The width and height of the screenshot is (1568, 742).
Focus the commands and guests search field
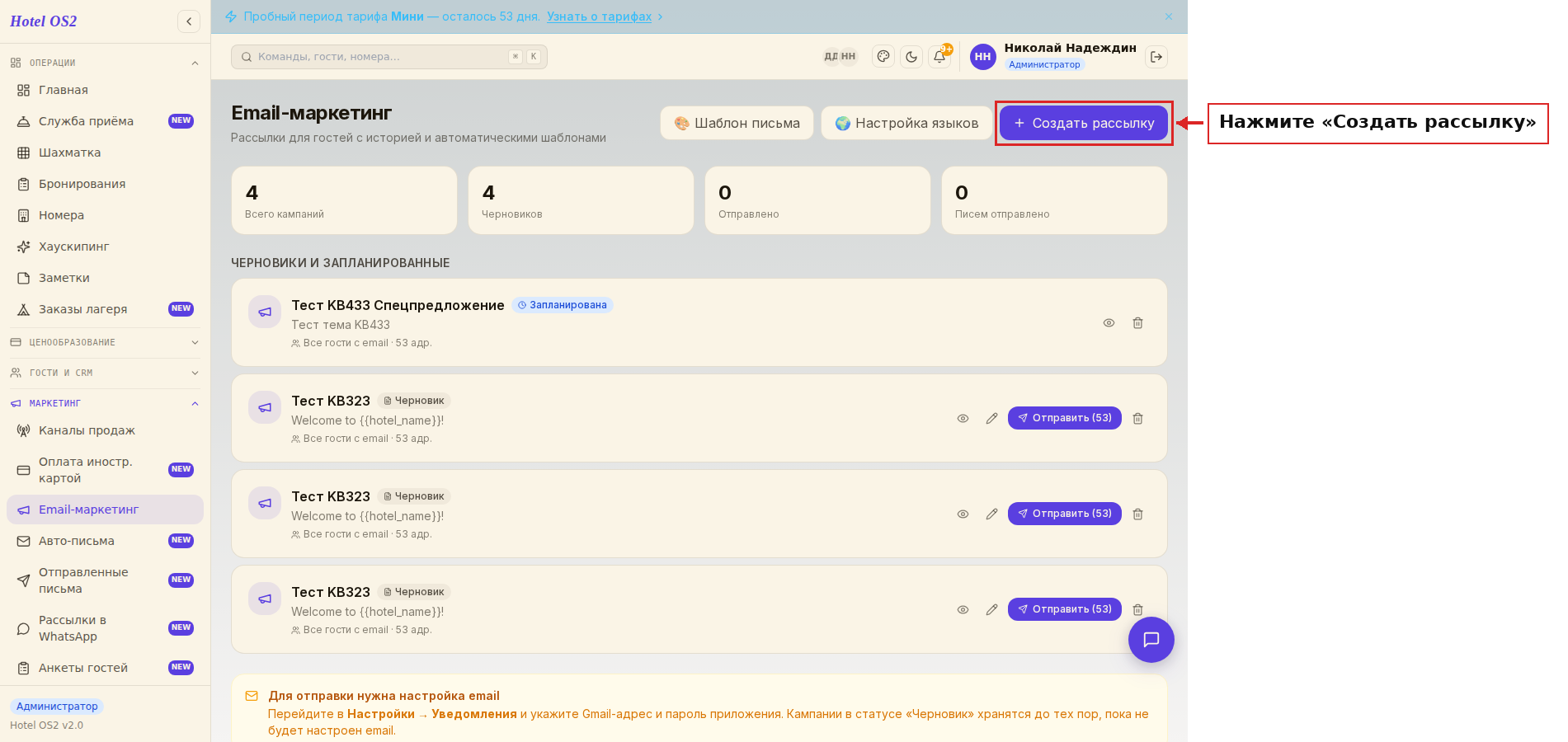(x=389, y=57)
